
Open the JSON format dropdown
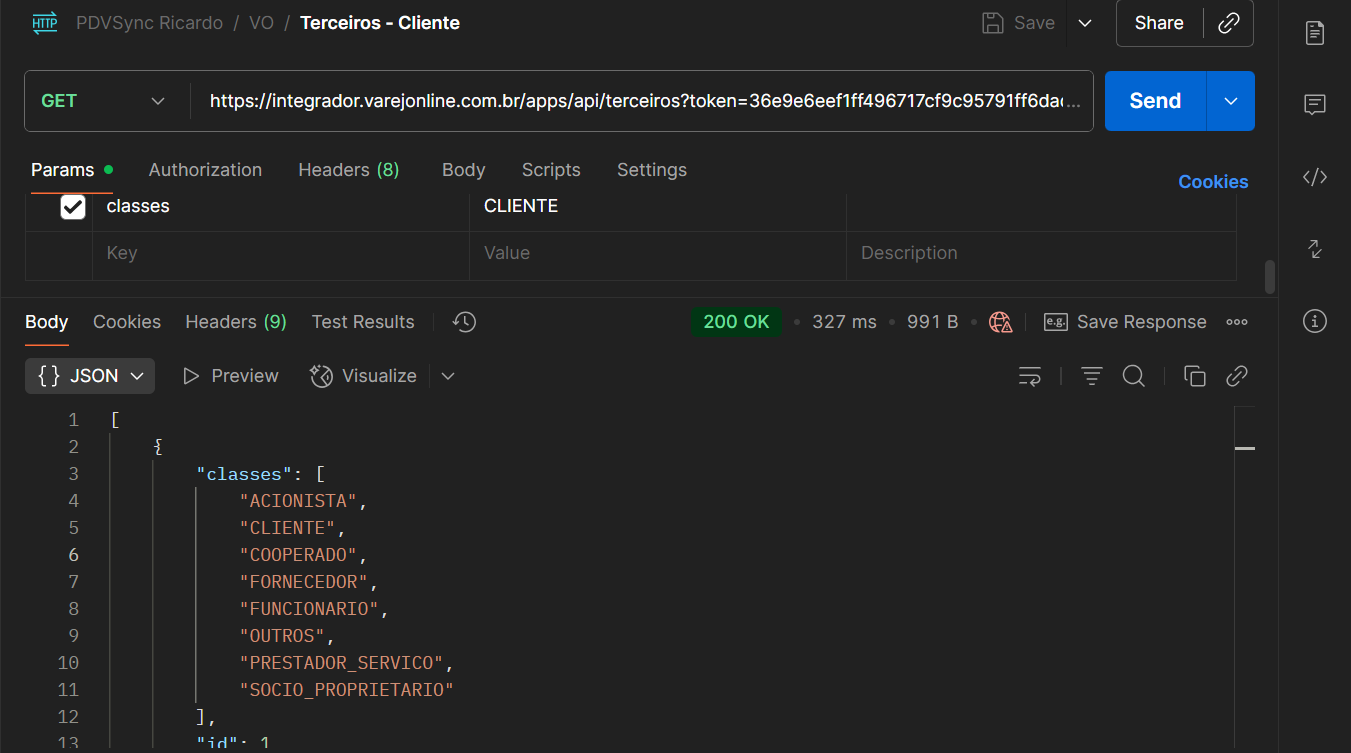tap(90, 376)
